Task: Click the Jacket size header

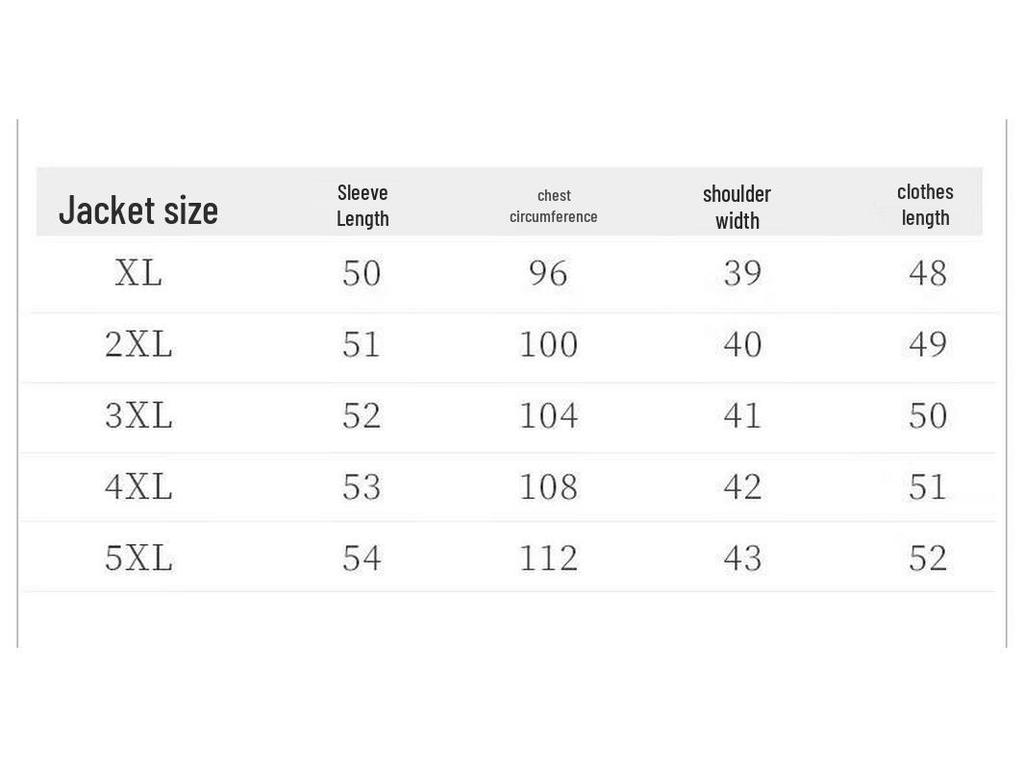Action: (x=138, y=210)
